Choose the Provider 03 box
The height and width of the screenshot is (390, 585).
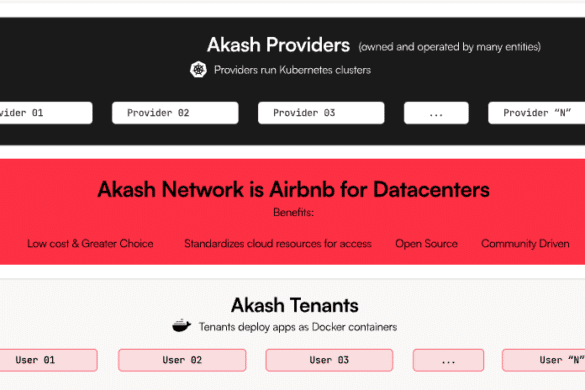coord(321,113)
